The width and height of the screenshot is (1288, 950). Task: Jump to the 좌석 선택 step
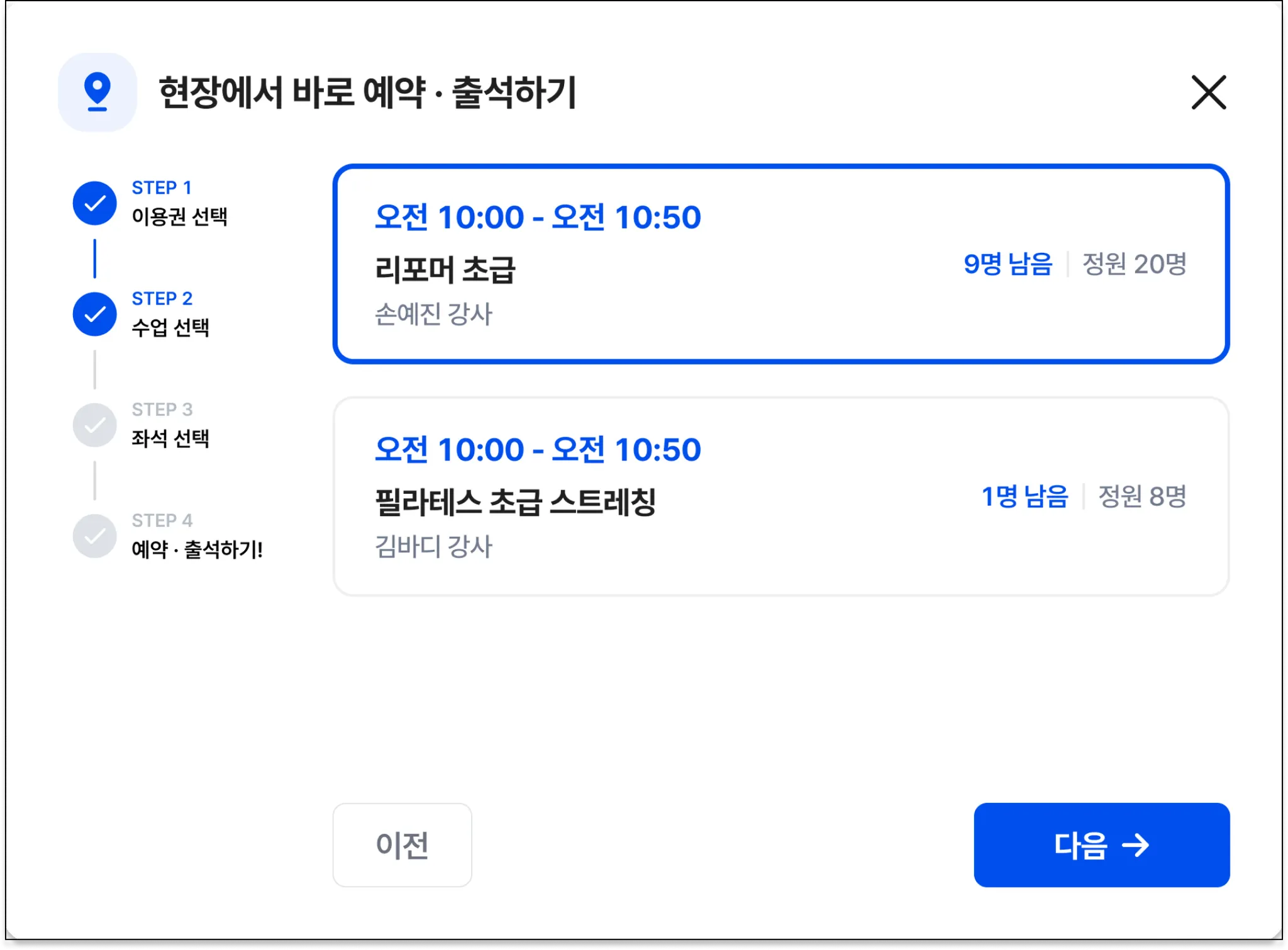(170, 438)
